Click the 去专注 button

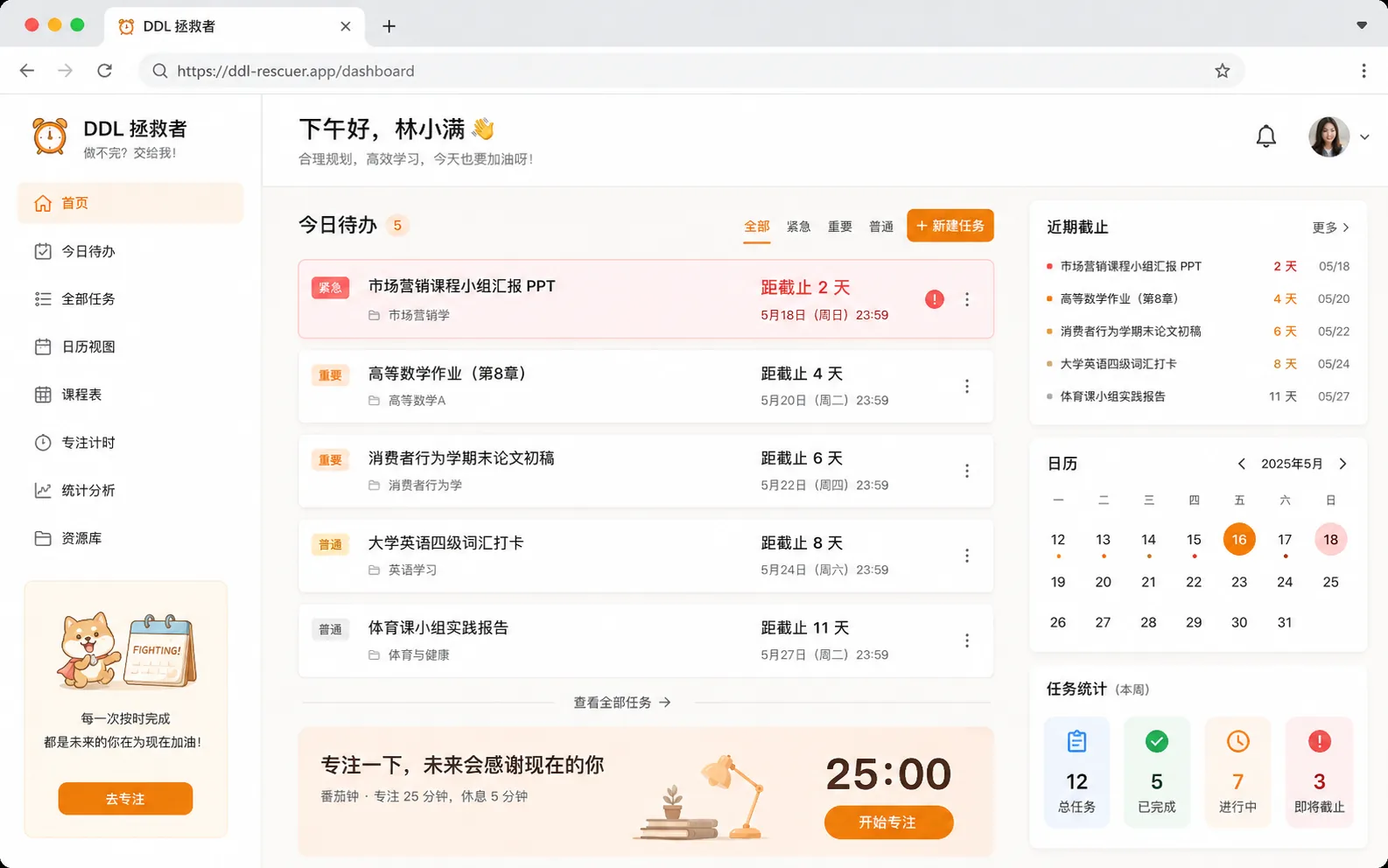click(125, 799)
